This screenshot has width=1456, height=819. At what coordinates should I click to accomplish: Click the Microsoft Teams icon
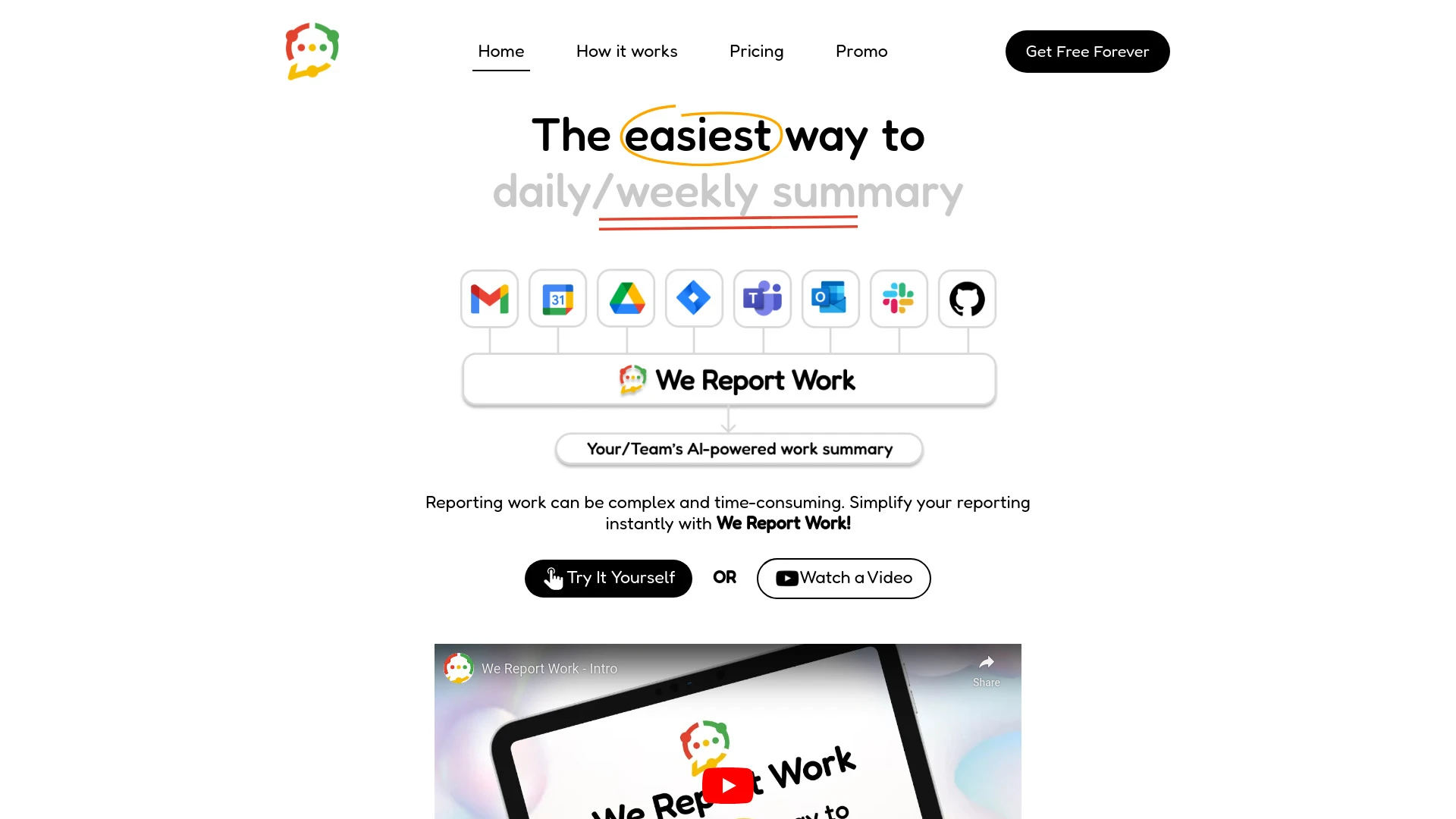[762, 298]
